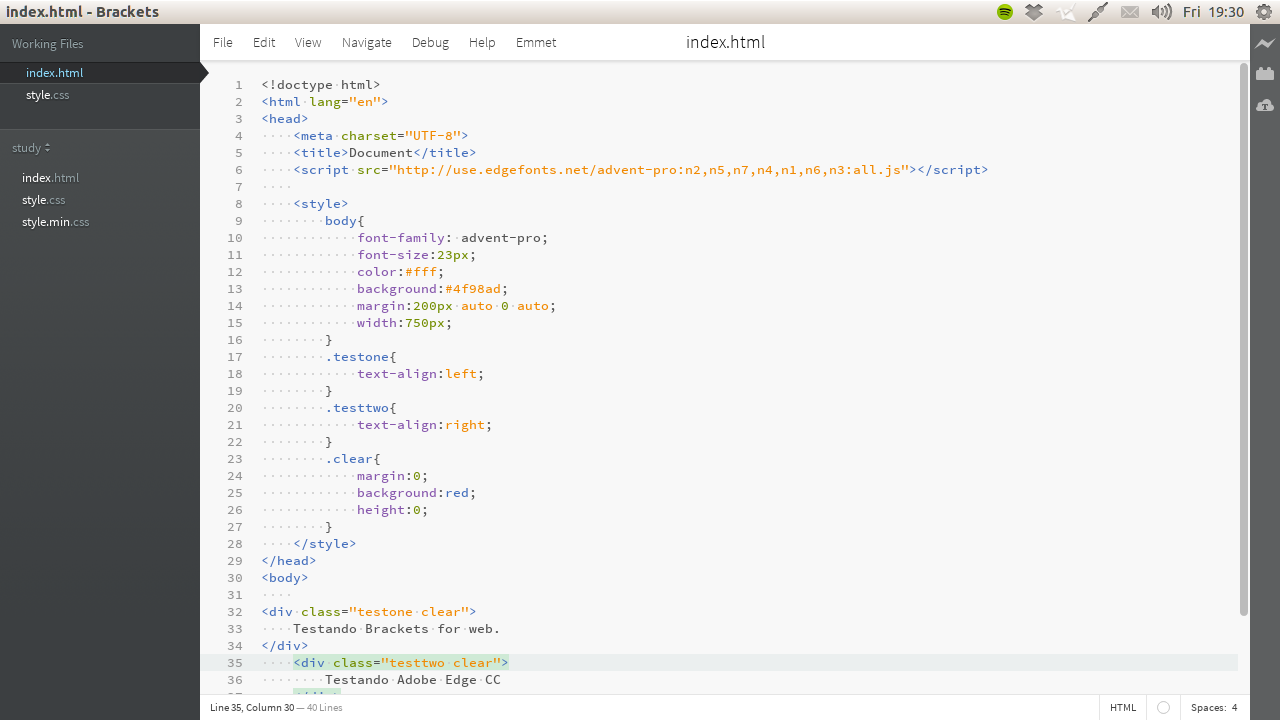Click the .testone selector
Screen dimensions: 1280x720
pos(357,357)
